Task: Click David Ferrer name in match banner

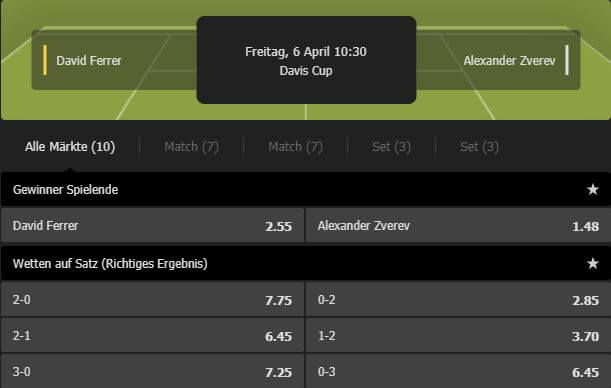Action: [89, 60]
